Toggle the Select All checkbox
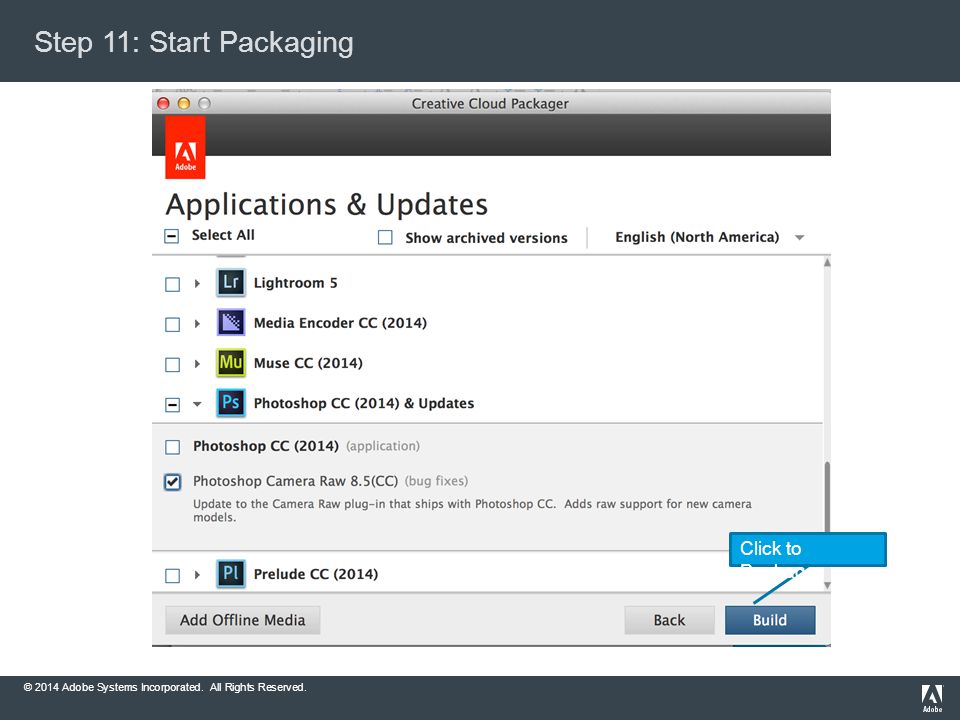960x720 pixels. [x=171, y=236]
